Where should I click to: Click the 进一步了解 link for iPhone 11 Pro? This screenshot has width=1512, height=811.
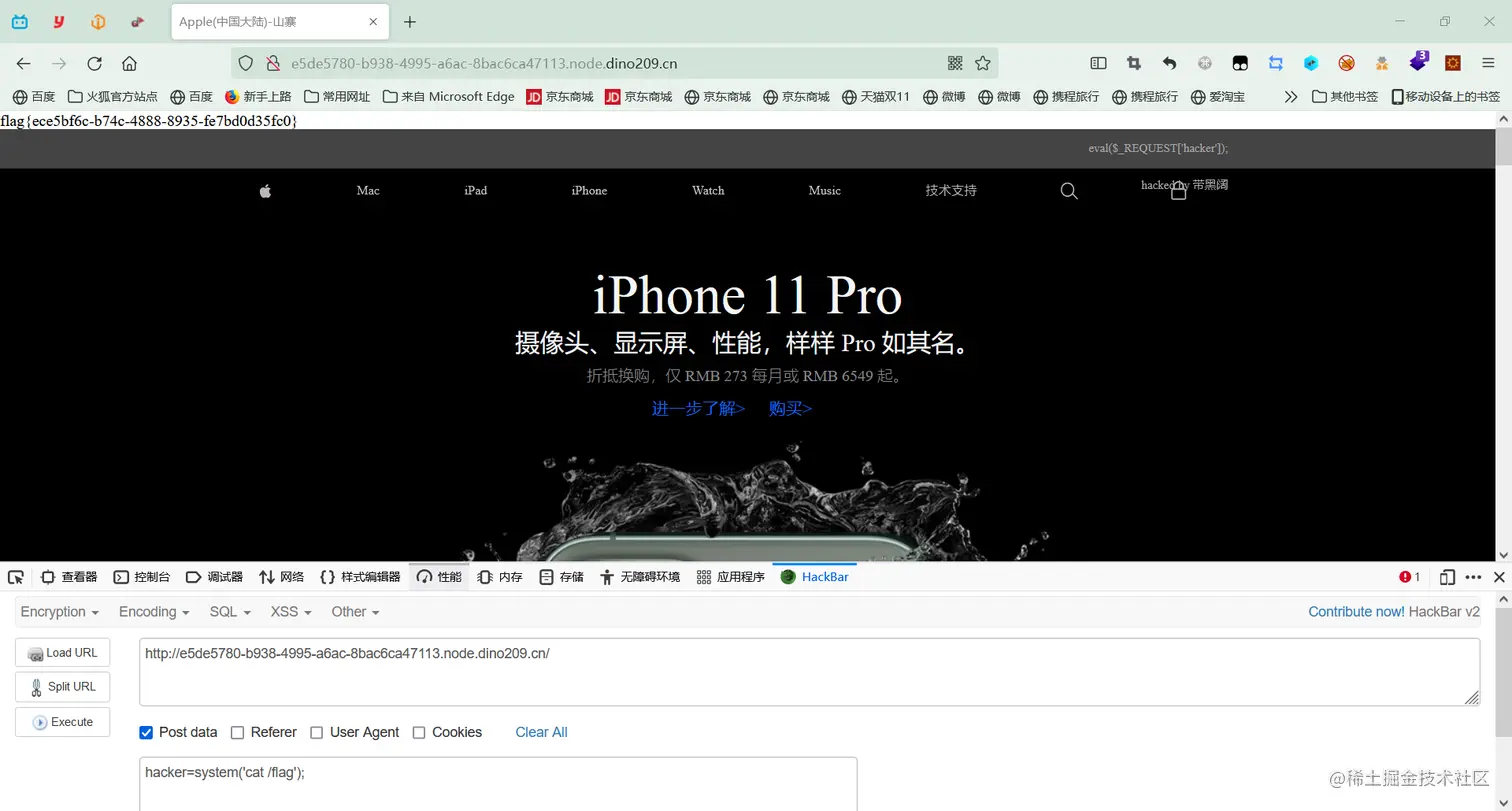point(697,408)
